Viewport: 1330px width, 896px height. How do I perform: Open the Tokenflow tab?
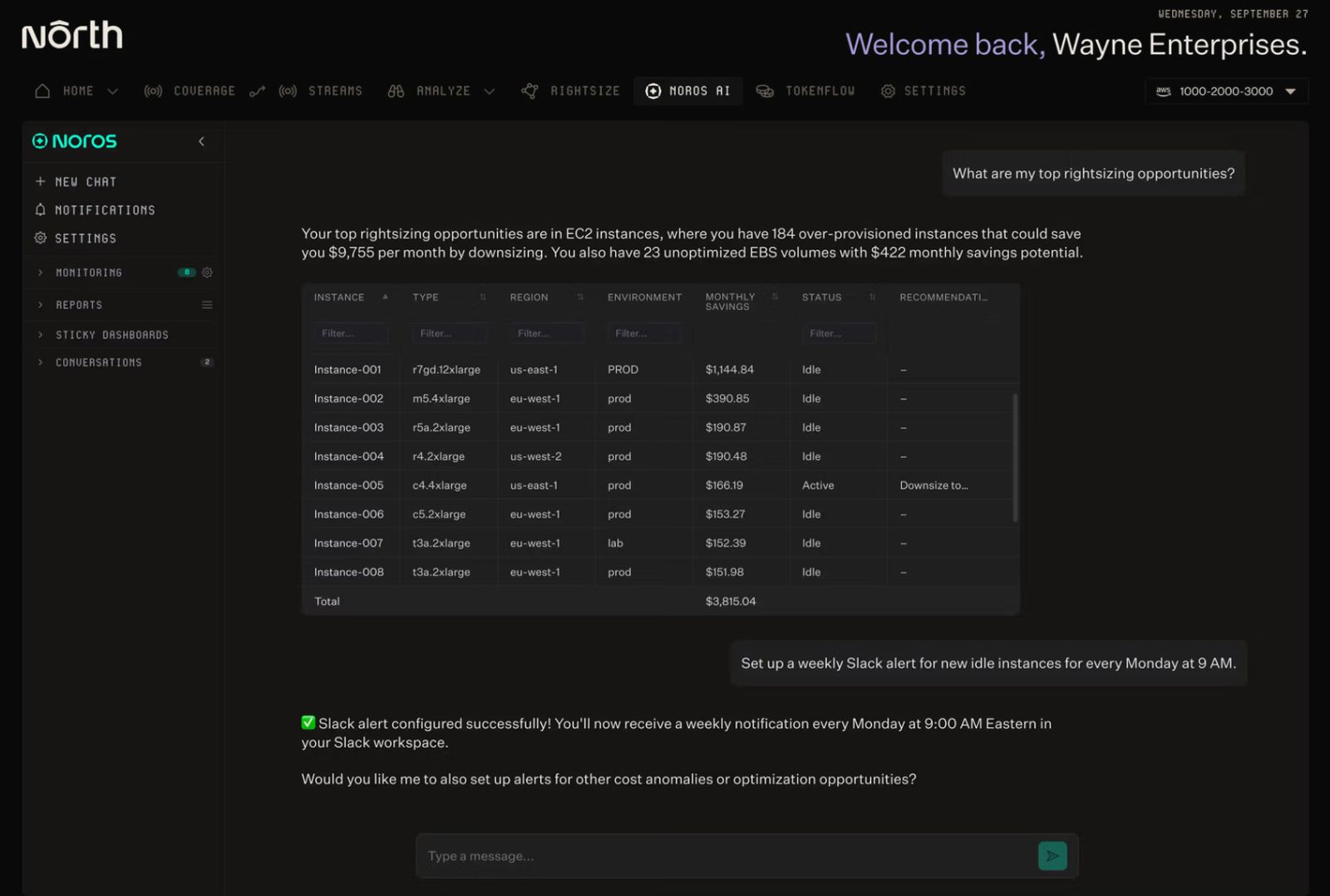click(820, 91)
